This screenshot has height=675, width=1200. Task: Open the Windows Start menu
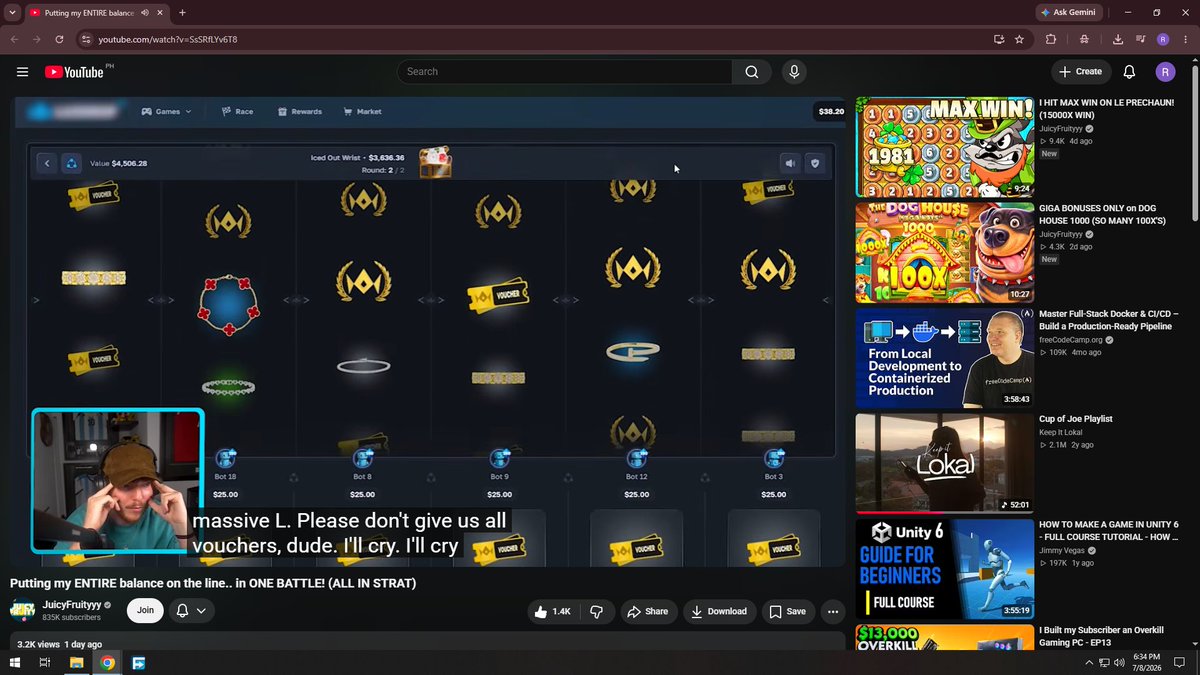pos(15,663)
